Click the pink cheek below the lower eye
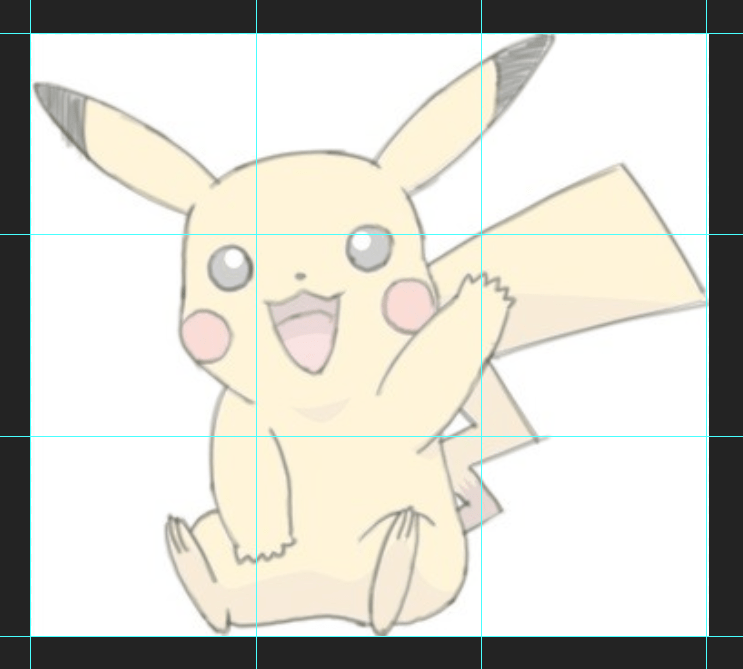 tap(206, 336)
